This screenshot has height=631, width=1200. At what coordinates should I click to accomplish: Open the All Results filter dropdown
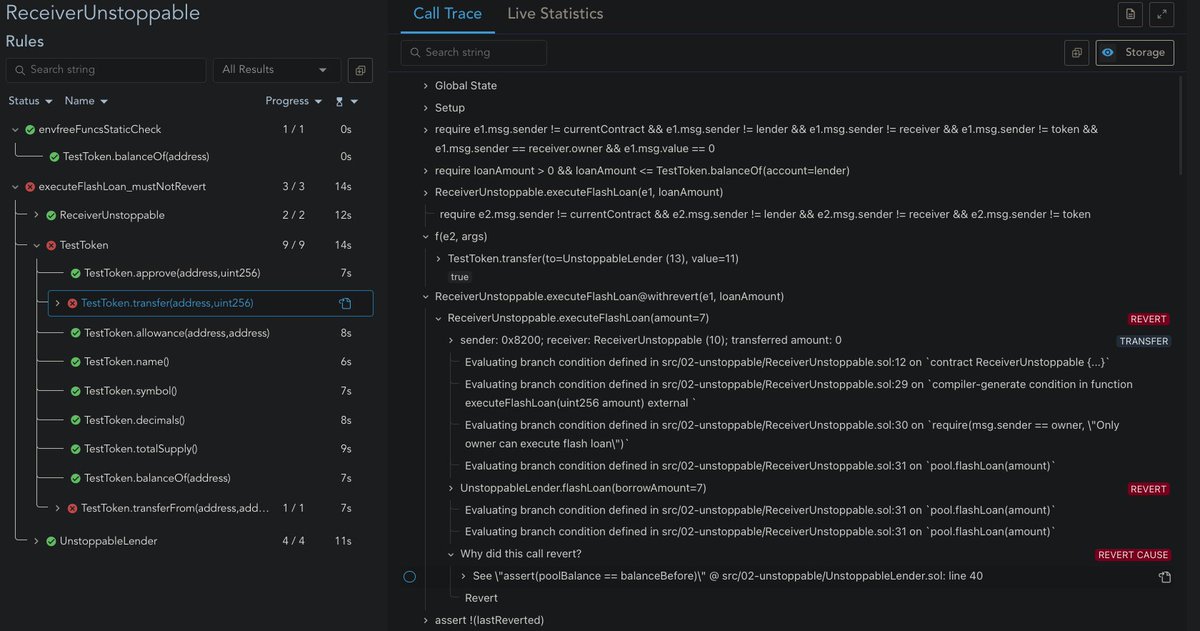click(276, 70)
